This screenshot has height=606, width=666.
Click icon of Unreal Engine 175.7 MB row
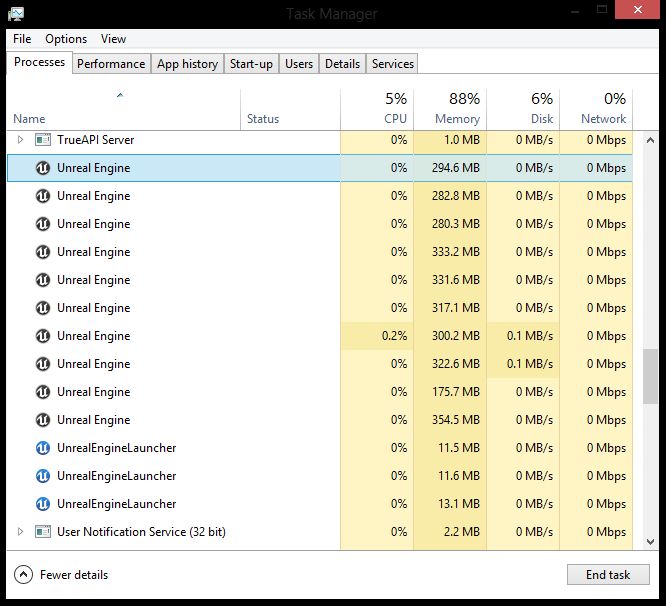pyautogui.click(x=43, y=392)
